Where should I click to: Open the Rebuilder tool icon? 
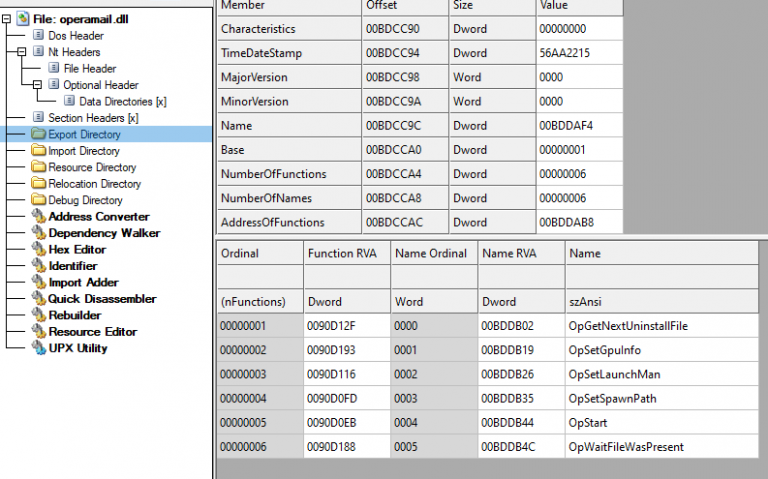click(x=39, y=315)
